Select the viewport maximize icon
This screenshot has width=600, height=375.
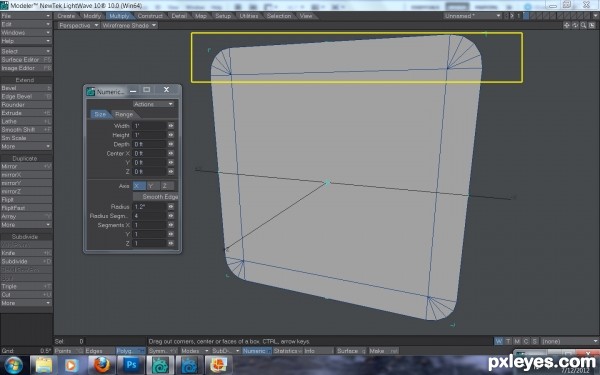tap(592, 25)
